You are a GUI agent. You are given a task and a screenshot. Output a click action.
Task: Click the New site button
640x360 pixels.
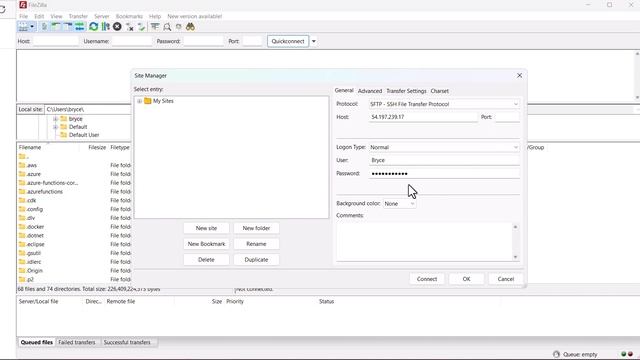click(x=206, y=228)
